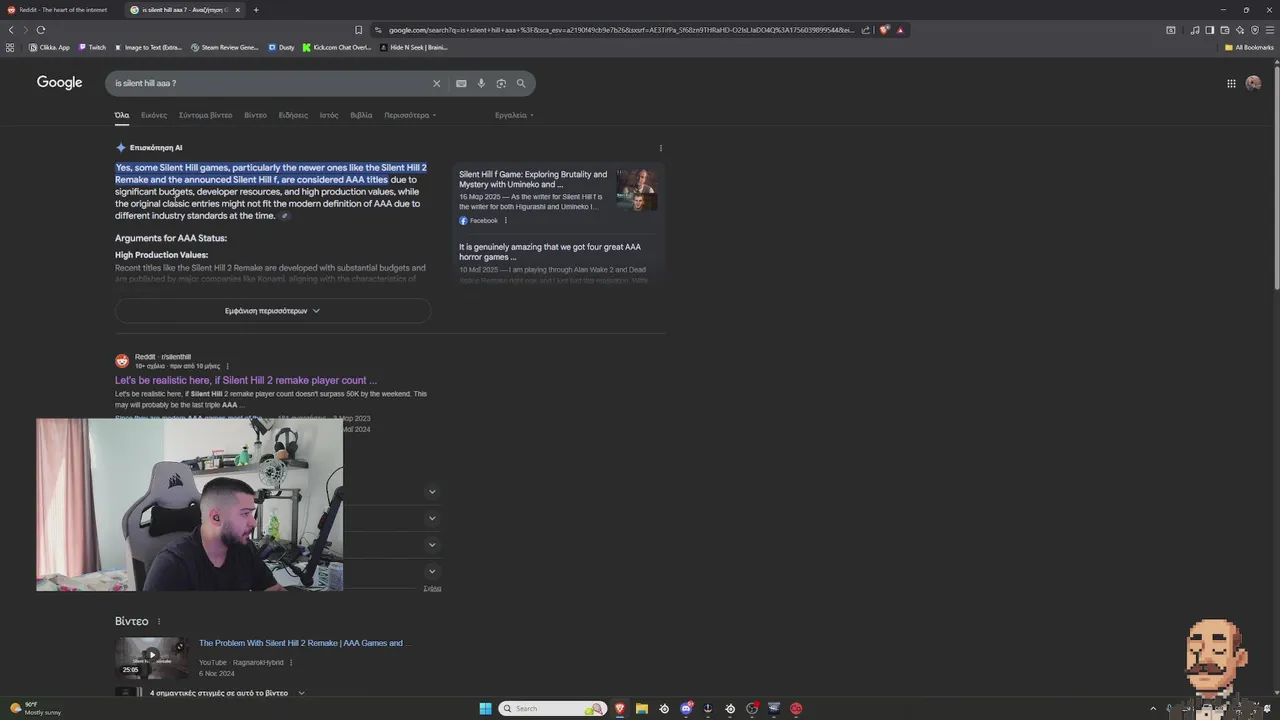Select the Ιστός search tab

(x=329, y=115)
